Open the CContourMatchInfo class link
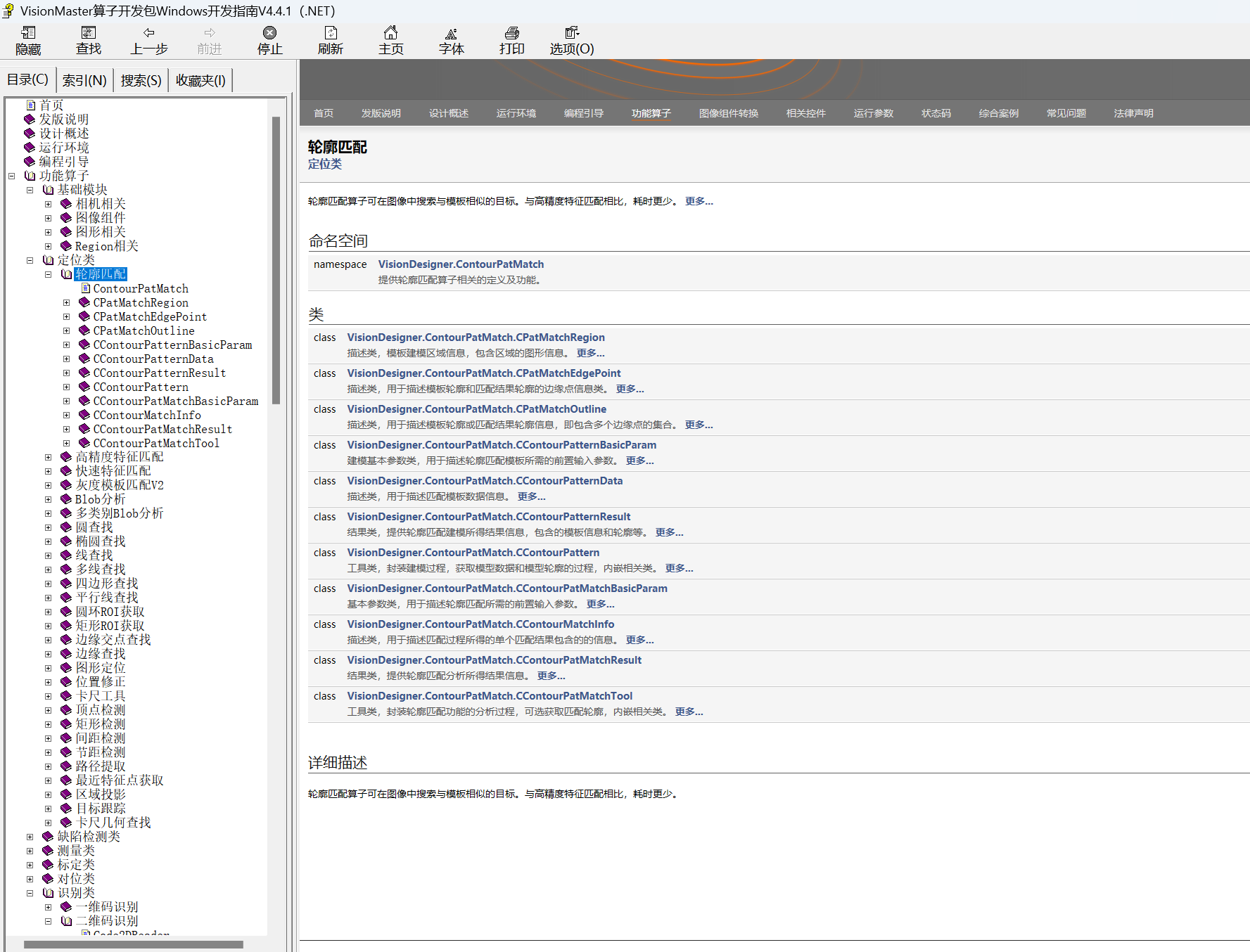Image resolution: width=1250 pixels, height=952 pixels. coord(480,624)
